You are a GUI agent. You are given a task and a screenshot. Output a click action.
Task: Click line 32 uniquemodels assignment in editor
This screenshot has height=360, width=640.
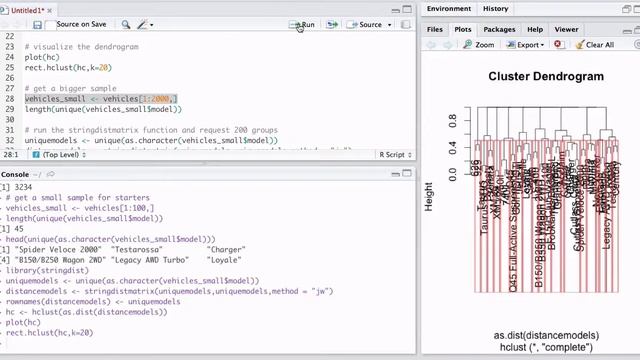(151, 140)
